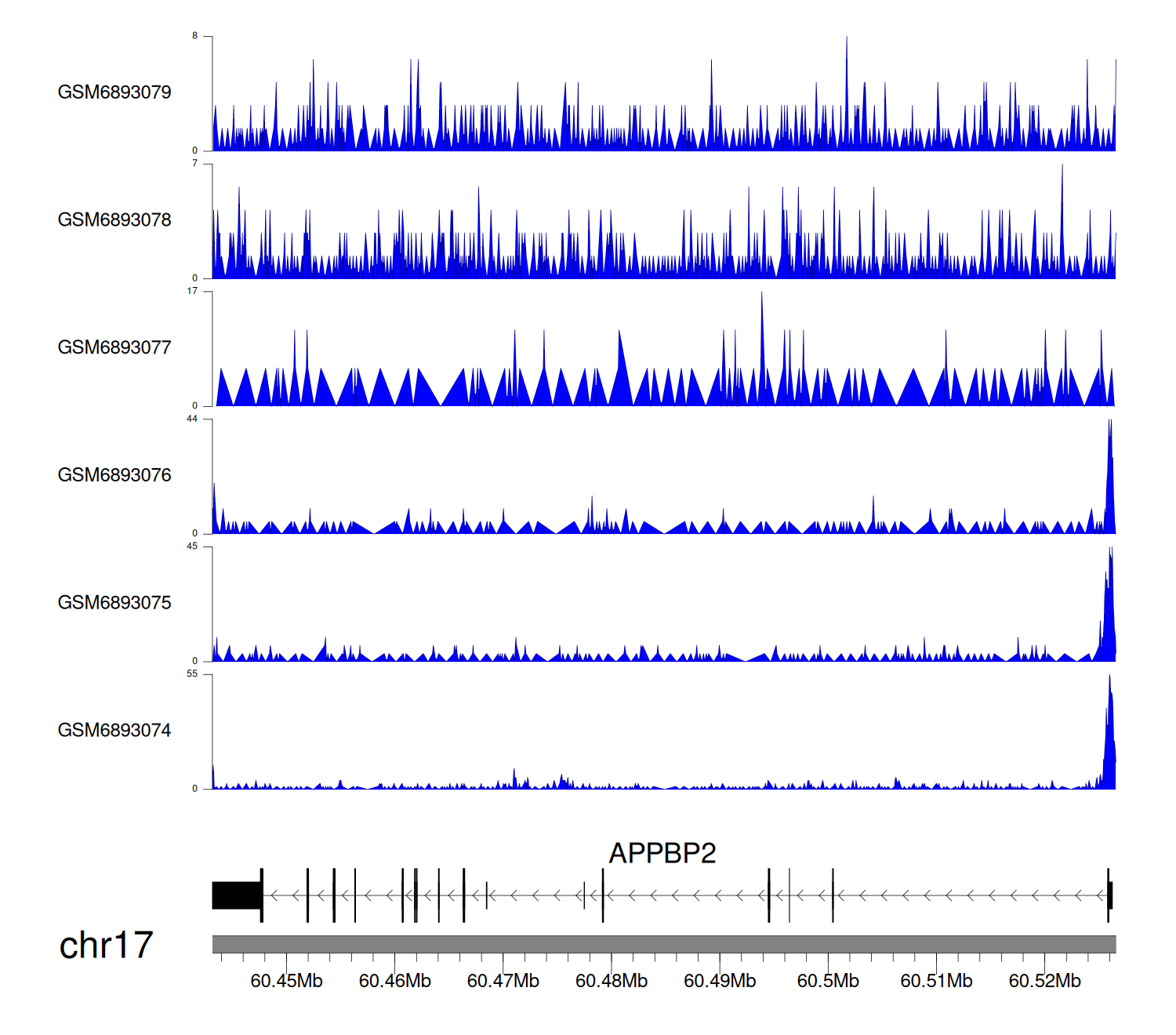Click the chr17 chromosome label
Viewport: 1176px width, 1035px height.
point(106,946)
